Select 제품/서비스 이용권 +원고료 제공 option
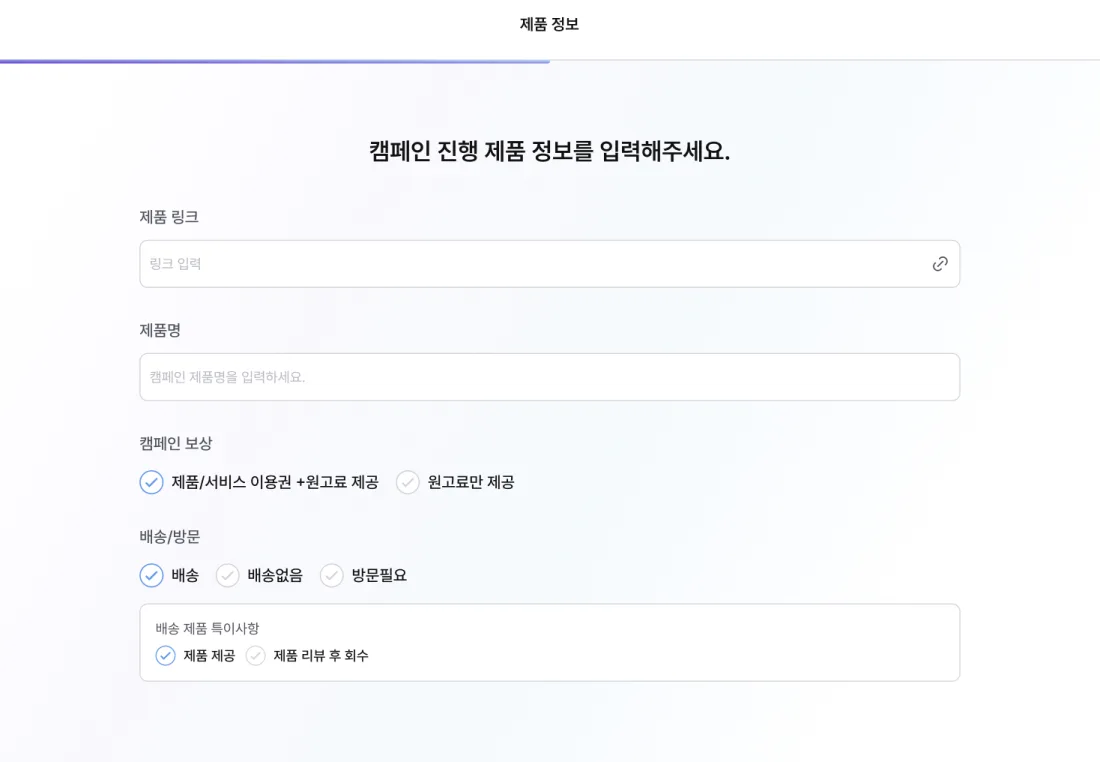This screenshot has width=1100, height=762. [x=259, y=482]
